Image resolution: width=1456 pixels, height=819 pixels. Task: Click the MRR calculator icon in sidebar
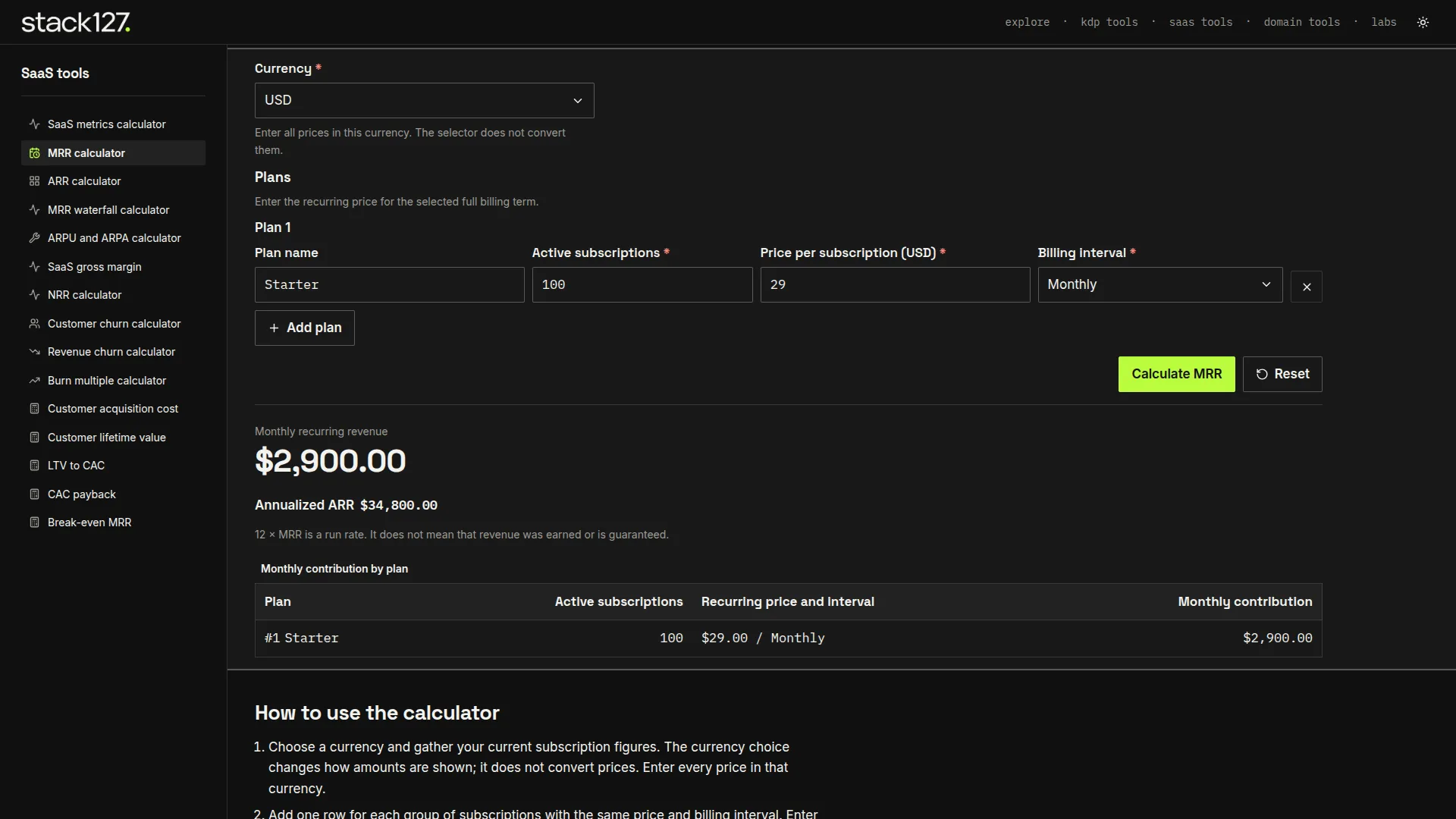(x=34, y=153)
